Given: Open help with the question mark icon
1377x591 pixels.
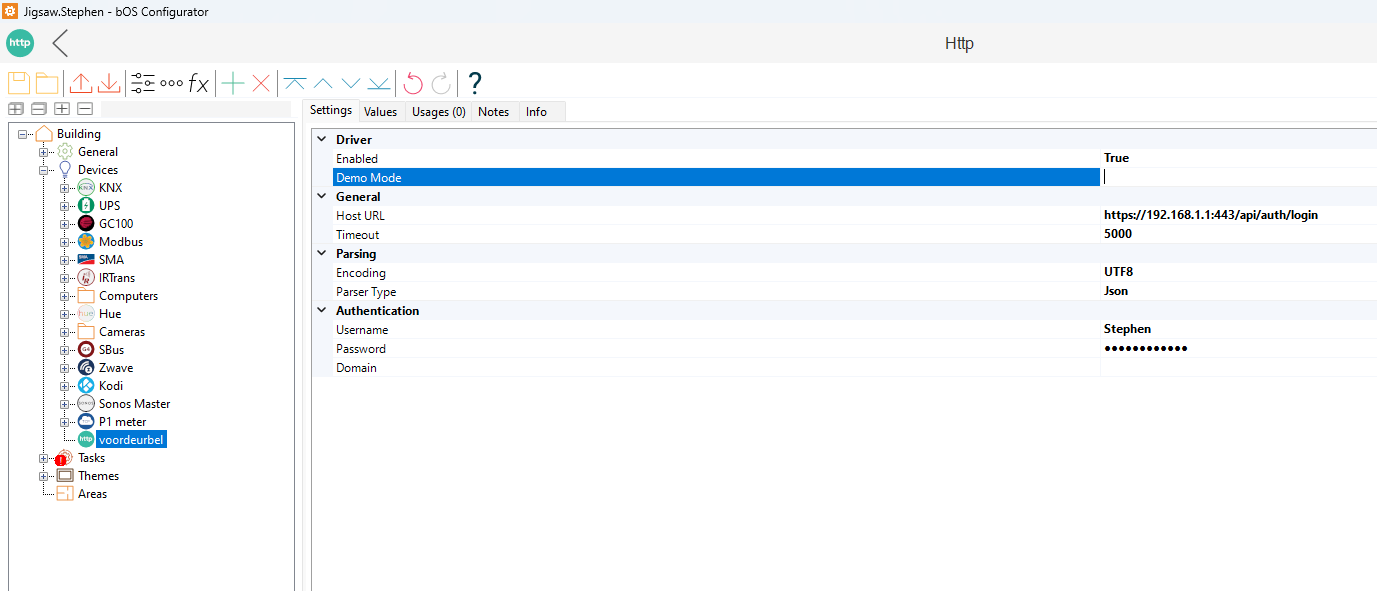Looking at the screenshot, I should (x=475, y=83).
